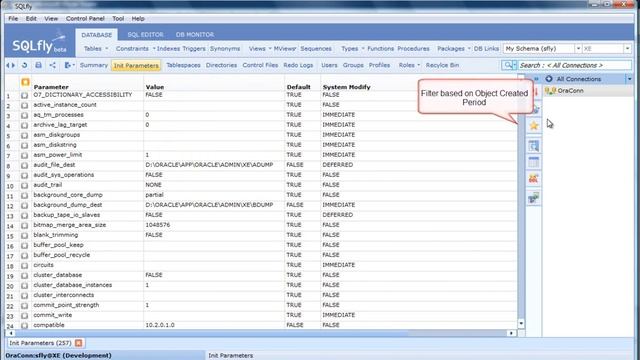Show the Sequences object list
640x360 pixels.
[316, 49]
